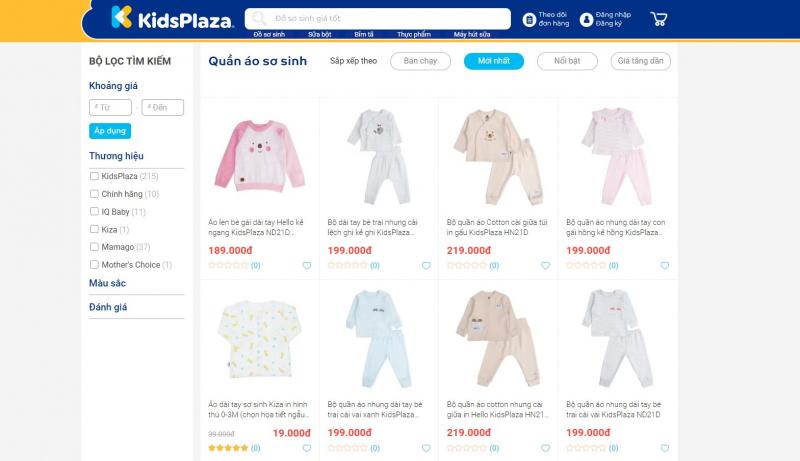Favorite the pink sweater with heart icon
The height and width of the screenshot is (461, 800).
pyautogui.click(x=307, y=266)
